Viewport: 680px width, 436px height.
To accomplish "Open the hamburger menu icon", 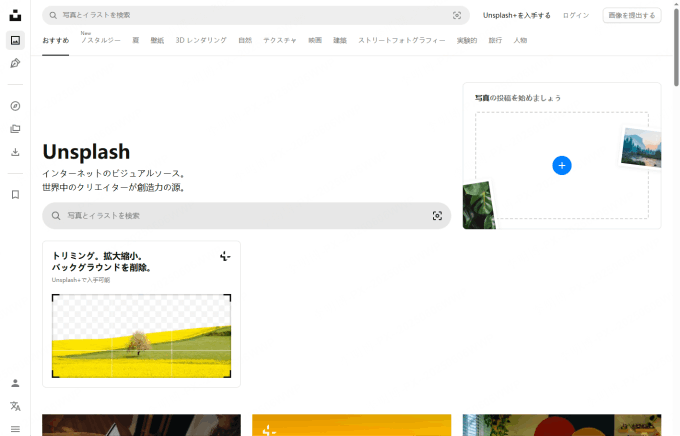I will pyautogui.click(x=15, y=429).
